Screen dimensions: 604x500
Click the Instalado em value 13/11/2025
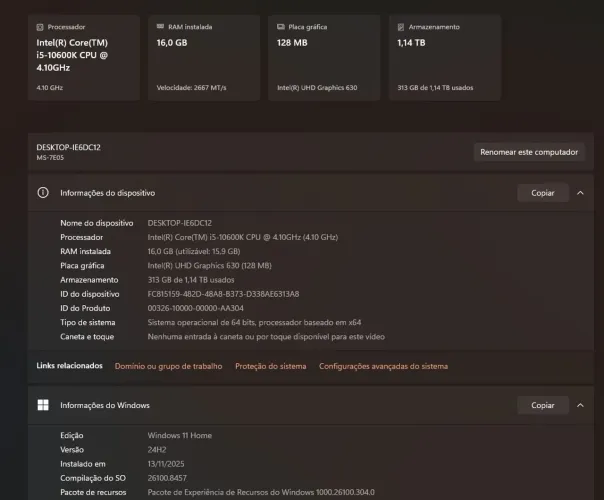pos(166,464)
